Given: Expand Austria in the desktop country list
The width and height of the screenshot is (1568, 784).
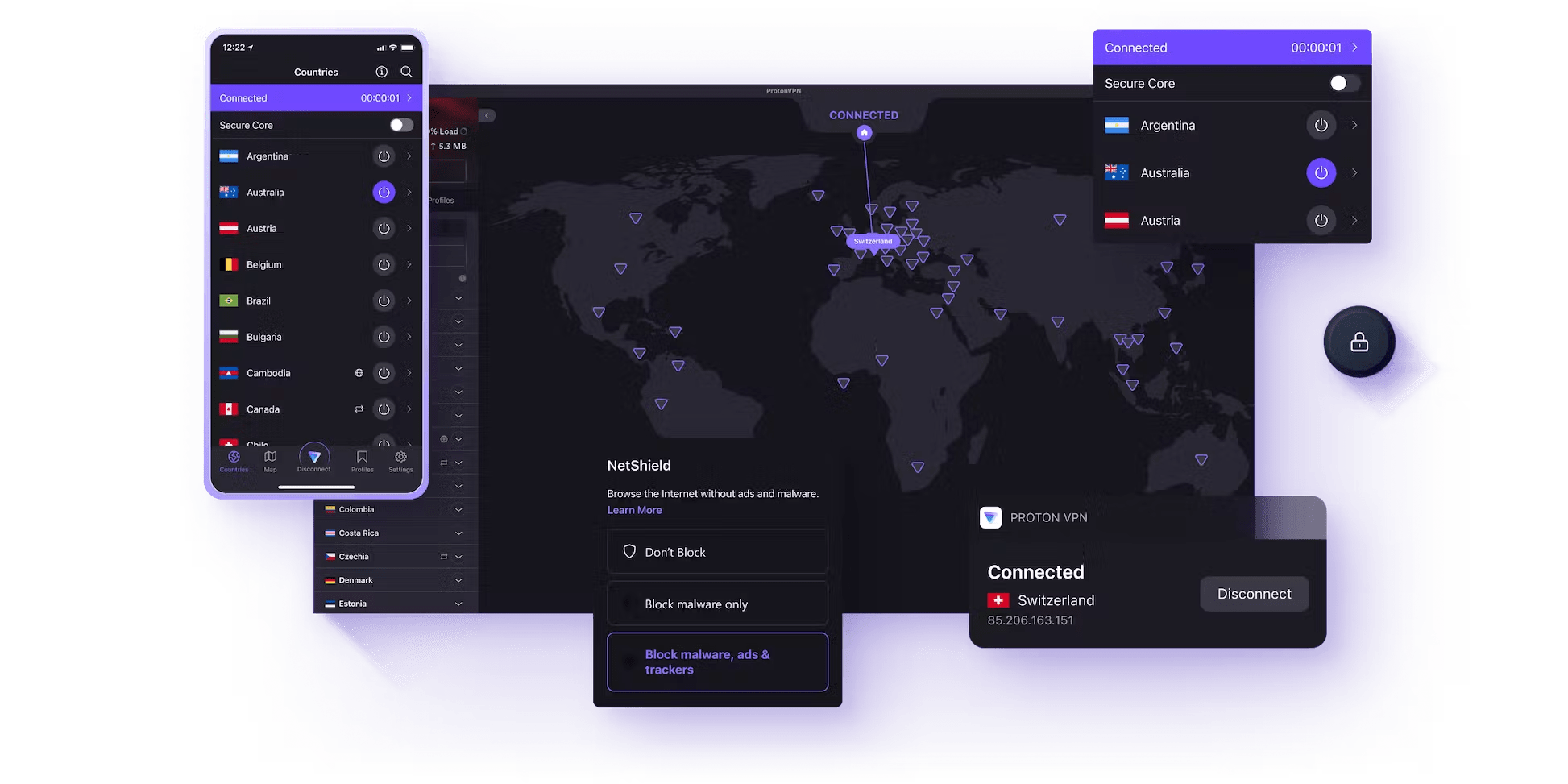Looking at the screenshot, I should (x=1354, y=220).
